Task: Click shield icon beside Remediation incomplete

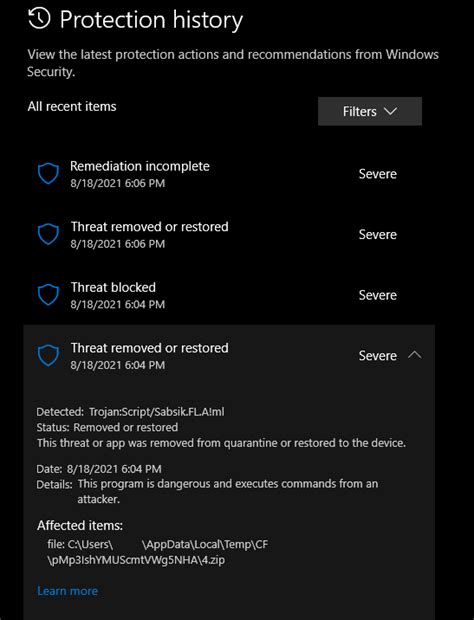Action: coord(48,174)
